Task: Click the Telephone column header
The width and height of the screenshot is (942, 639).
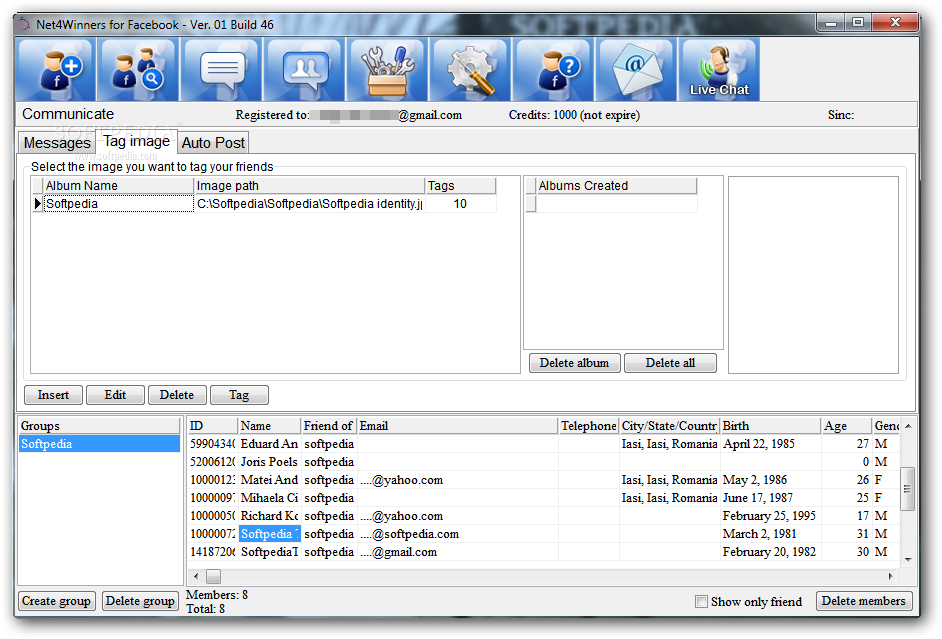Action: point(589,426)
